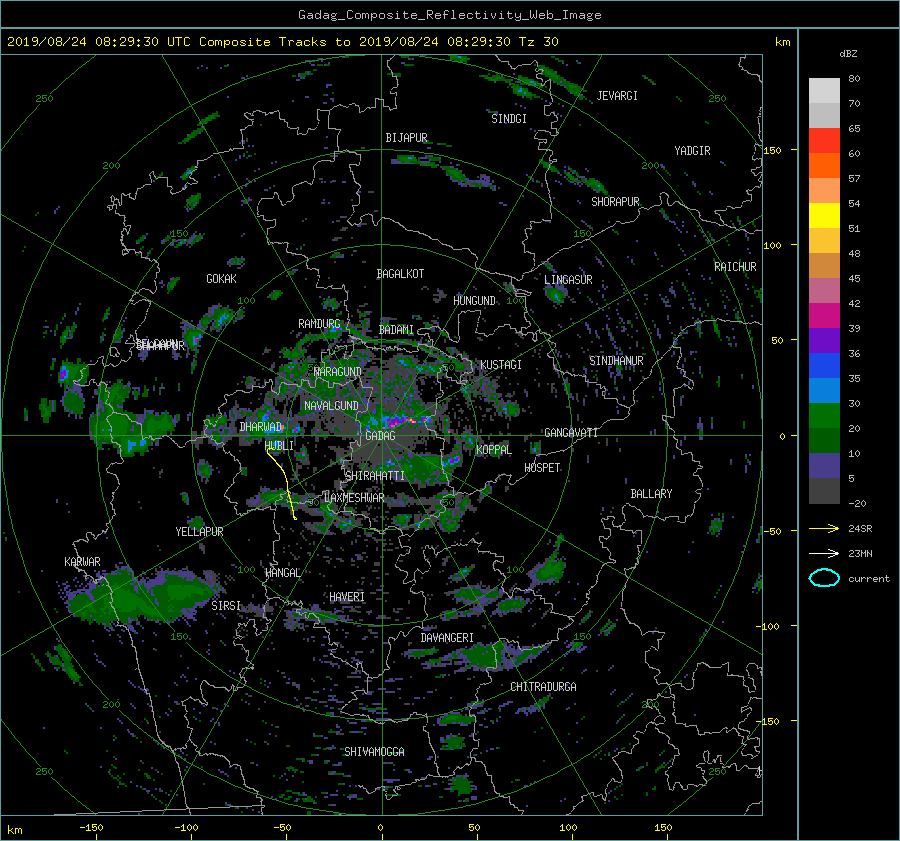This screenshot has width=900, height=841.
Task: Click the SINDHANUR city label
Action: click(616, 361)
